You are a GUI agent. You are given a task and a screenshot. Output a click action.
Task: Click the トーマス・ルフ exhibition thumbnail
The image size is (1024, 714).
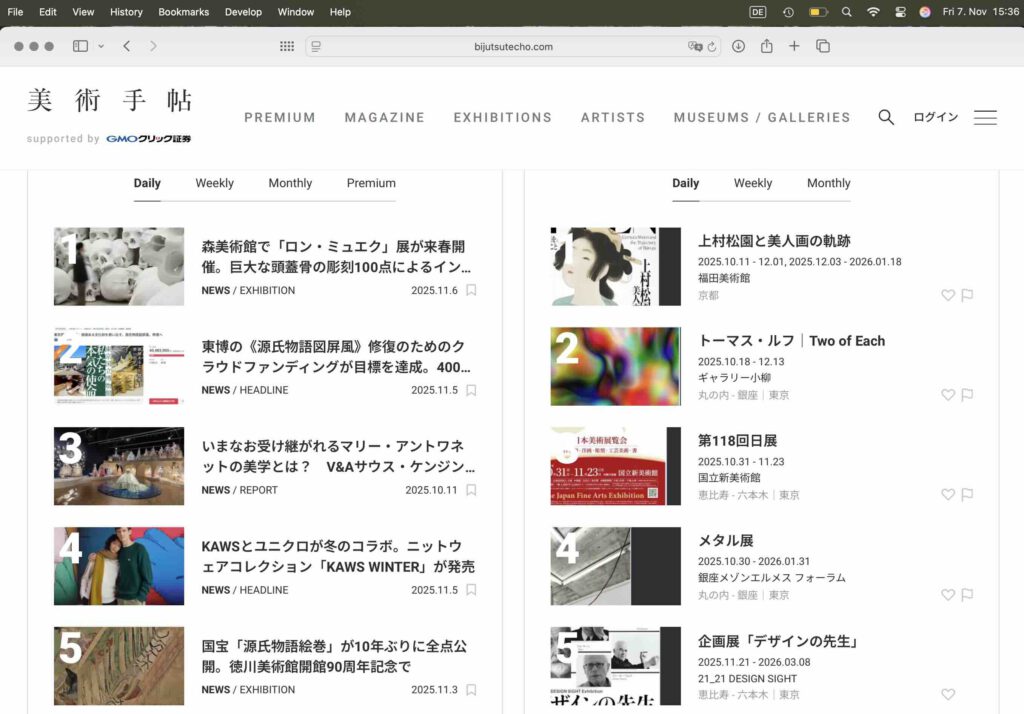coord(615,366)
